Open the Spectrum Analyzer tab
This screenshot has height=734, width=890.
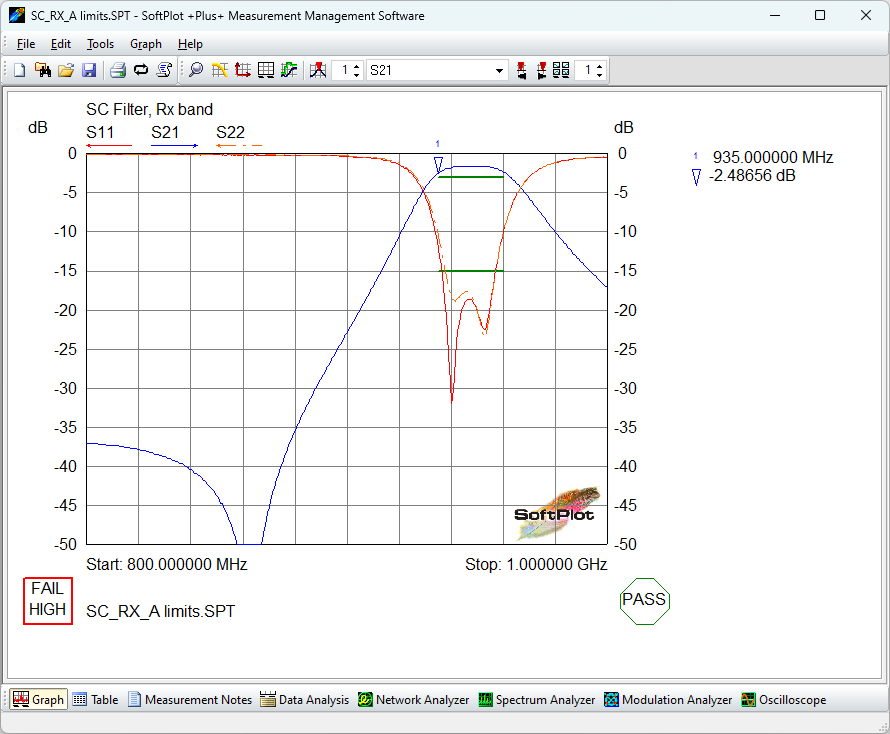[x=536, y=700]
